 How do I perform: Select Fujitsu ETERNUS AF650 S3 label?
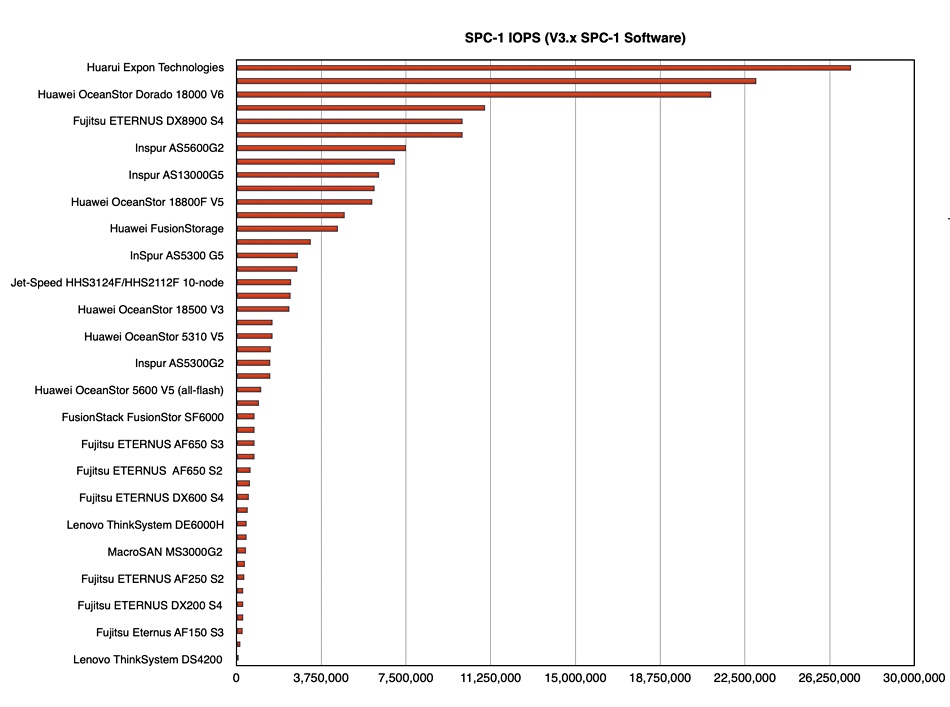tap(152, 444)
